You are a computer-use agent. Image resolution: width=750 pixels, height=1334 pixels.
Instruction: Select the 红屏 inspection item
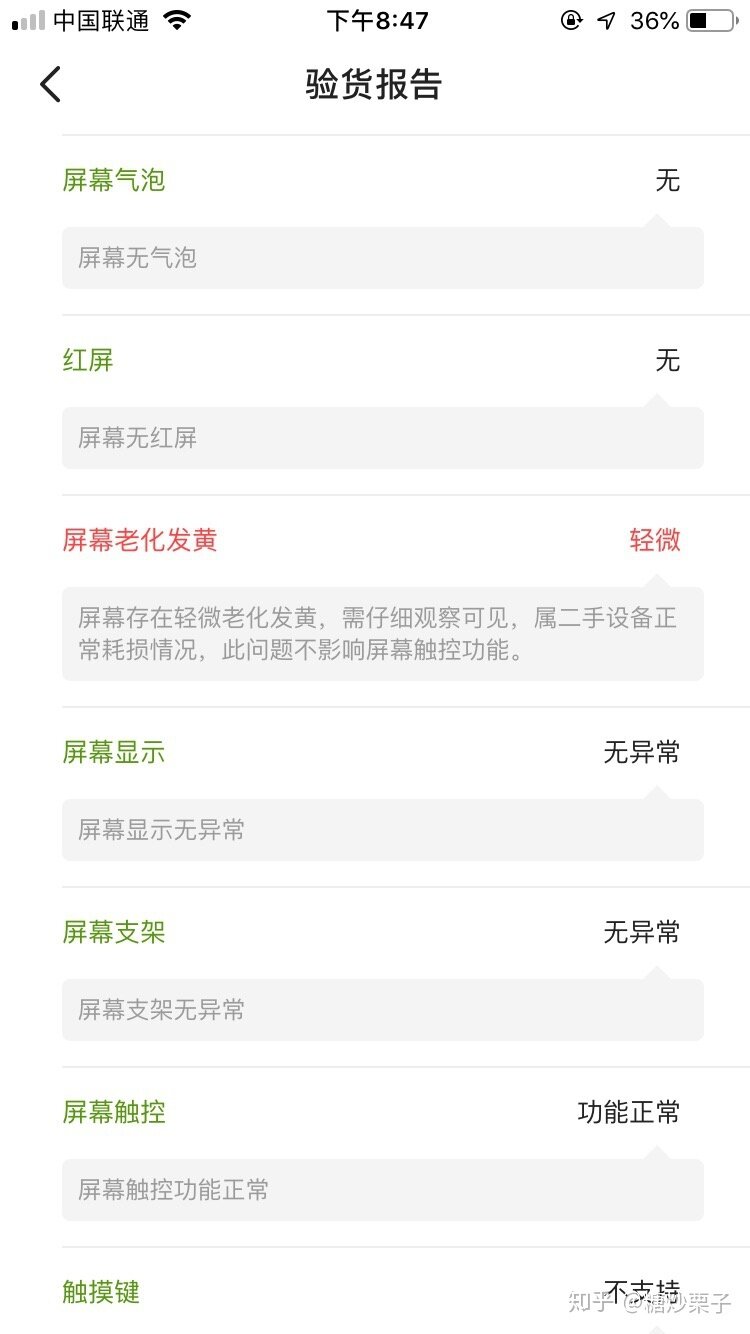(88, 360)
